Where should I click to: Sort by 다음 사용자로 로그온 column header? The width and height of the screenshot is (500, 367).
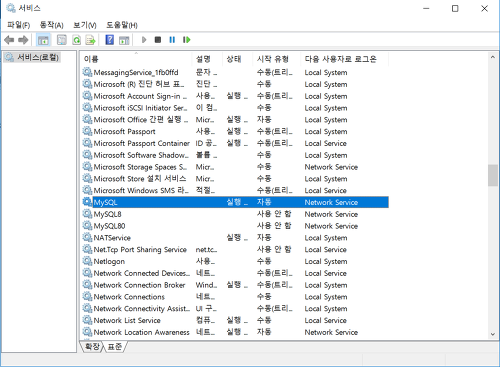tap(344, 59)
